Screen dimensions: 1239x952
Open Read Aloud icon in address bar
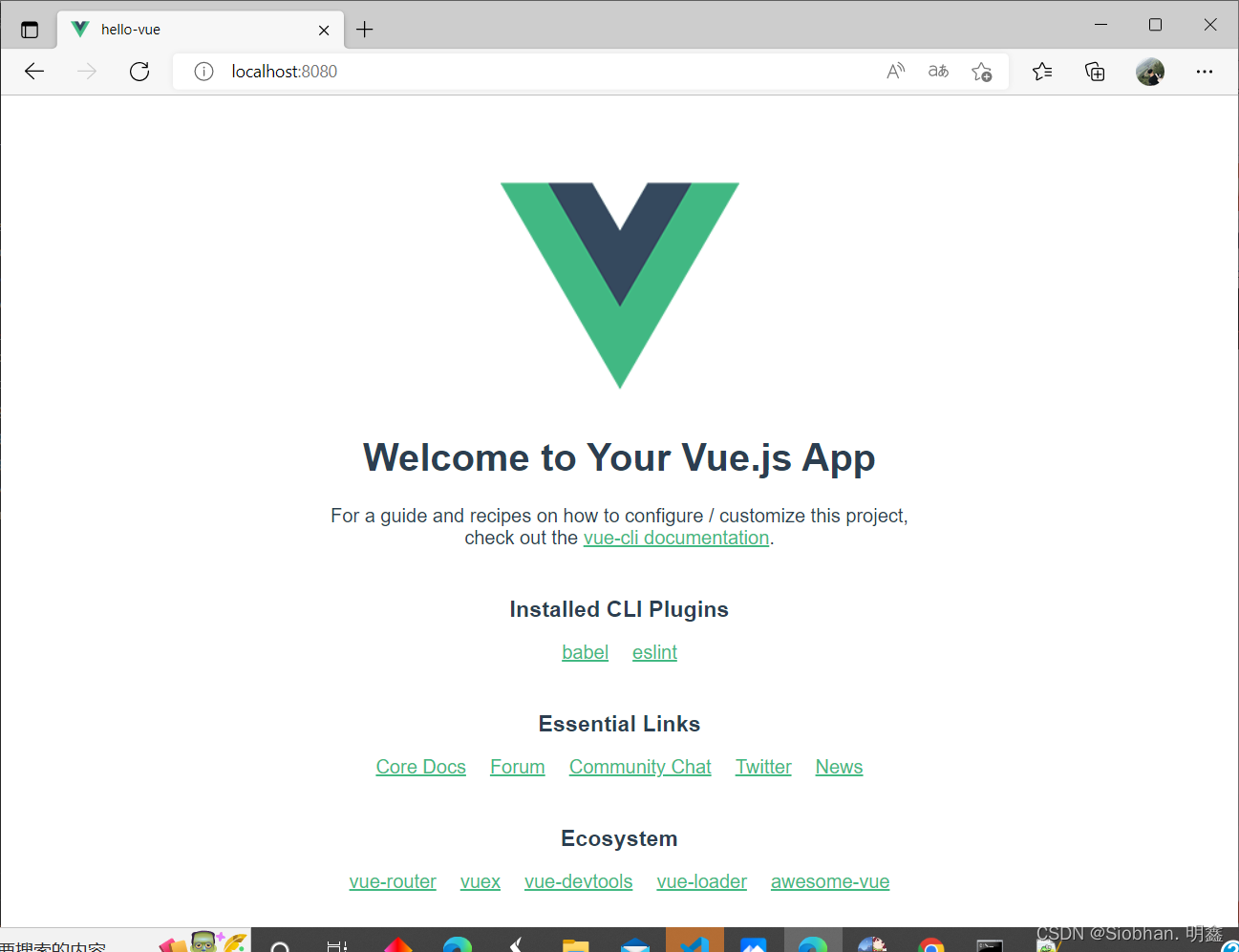895,72
